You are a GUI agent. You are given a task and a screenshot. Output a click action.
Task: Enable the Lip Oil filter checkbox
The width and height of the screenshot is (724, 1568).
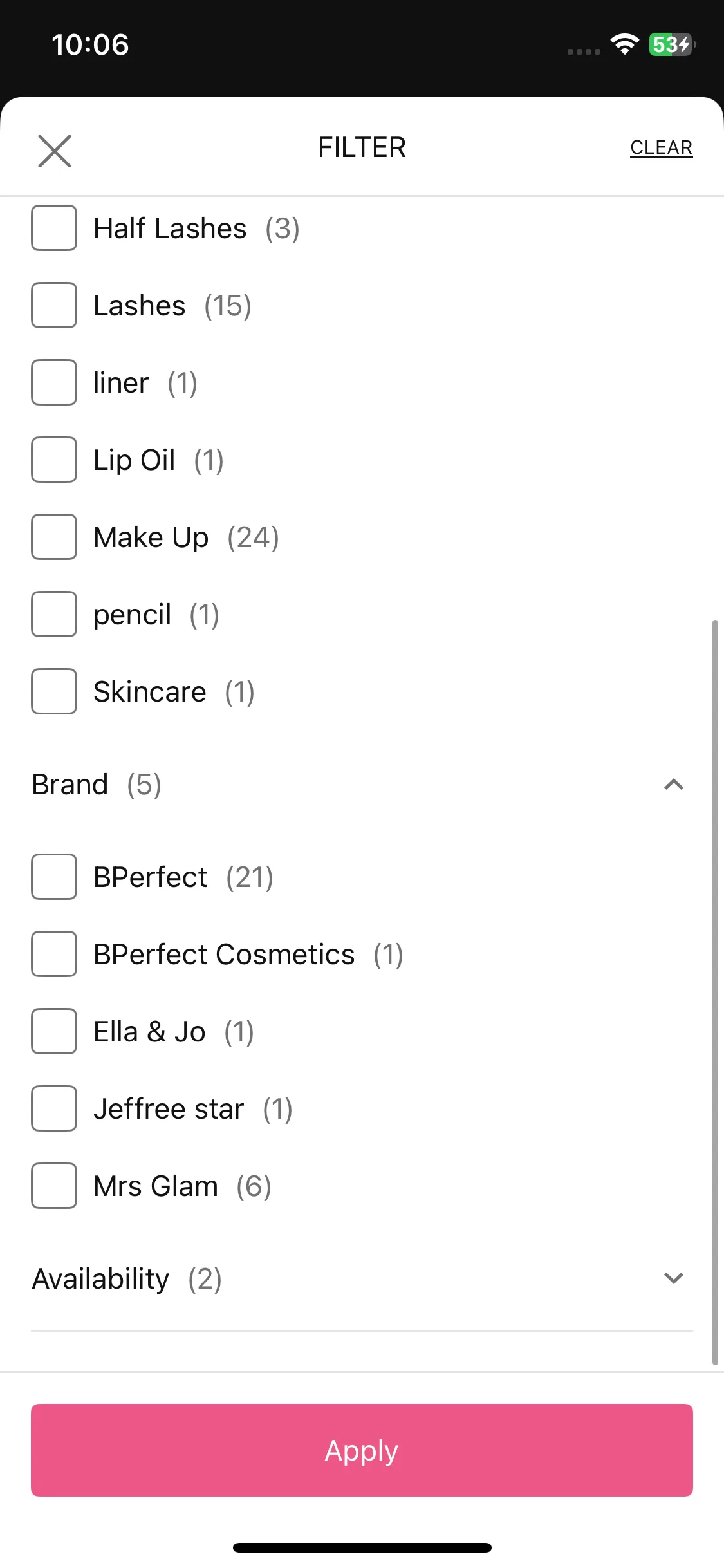[54, 460]
